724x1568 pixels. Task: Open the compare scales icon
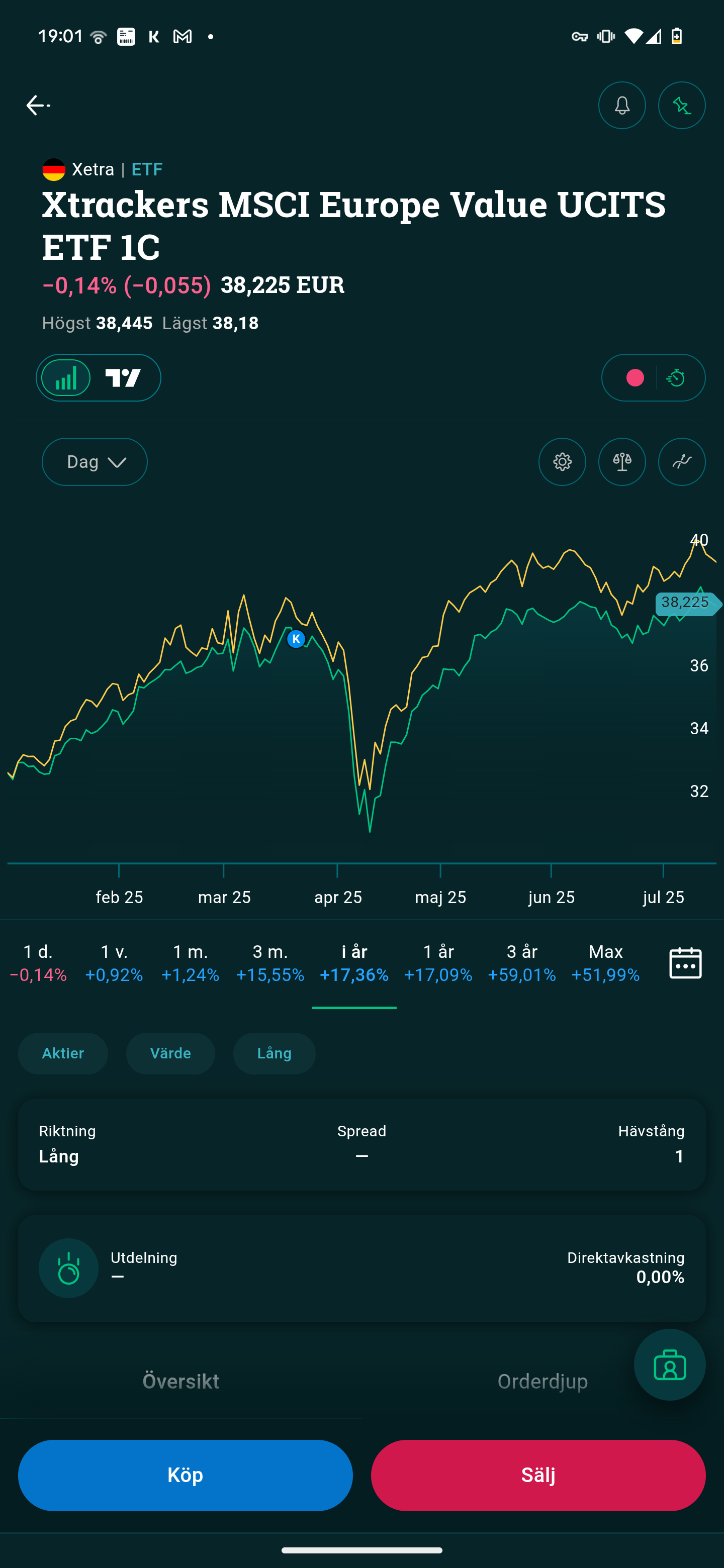click(x=622, y=462)
